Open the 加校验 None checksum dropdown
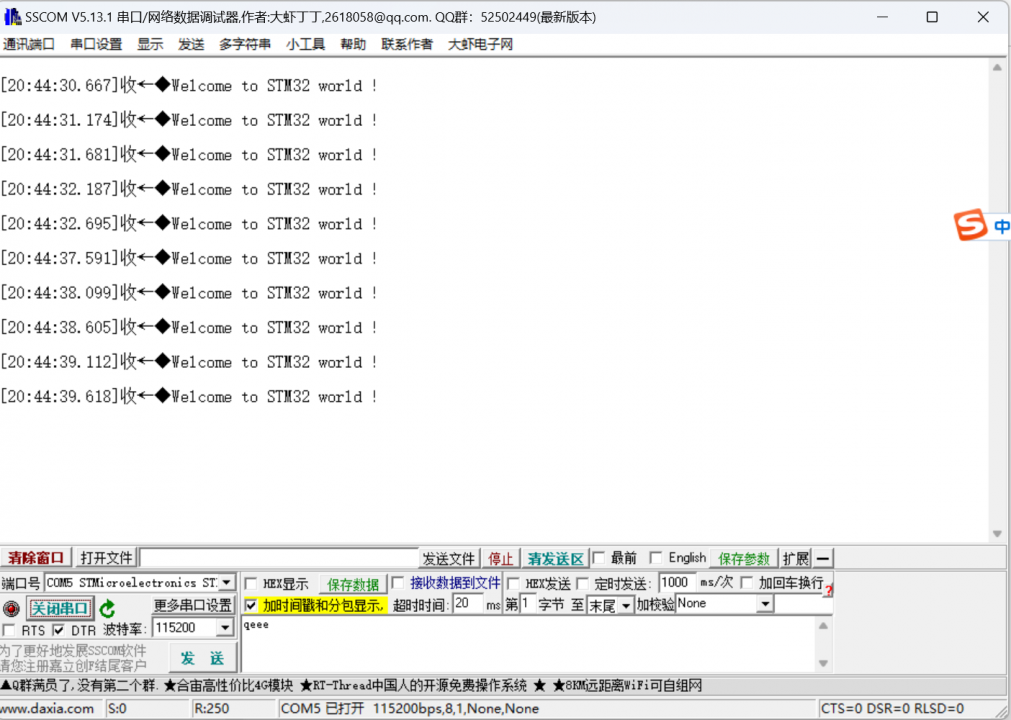 pos(766,603)
